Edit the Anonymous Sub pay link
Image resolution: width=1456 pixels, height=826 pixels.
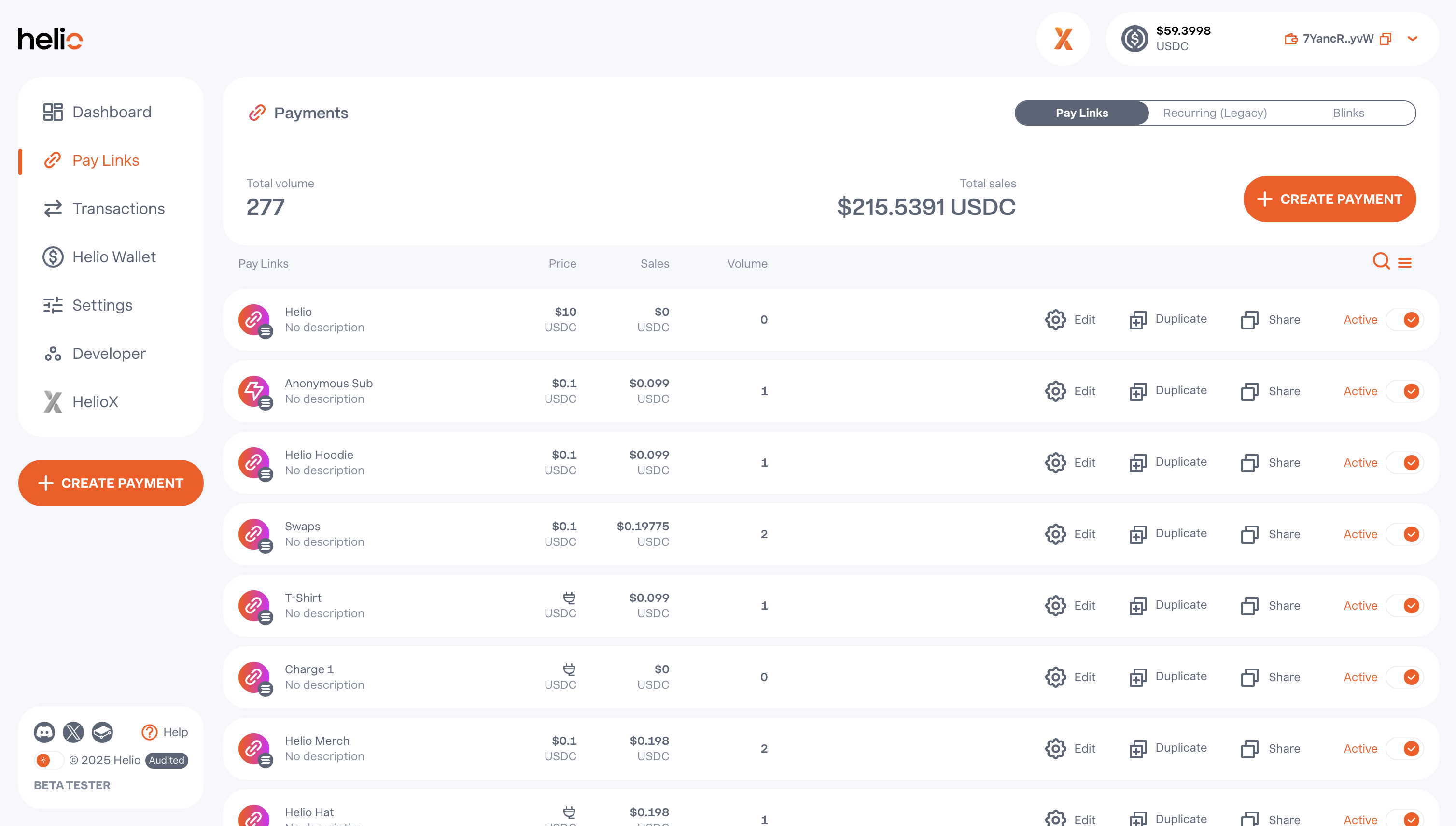(x=1070, y=391)
